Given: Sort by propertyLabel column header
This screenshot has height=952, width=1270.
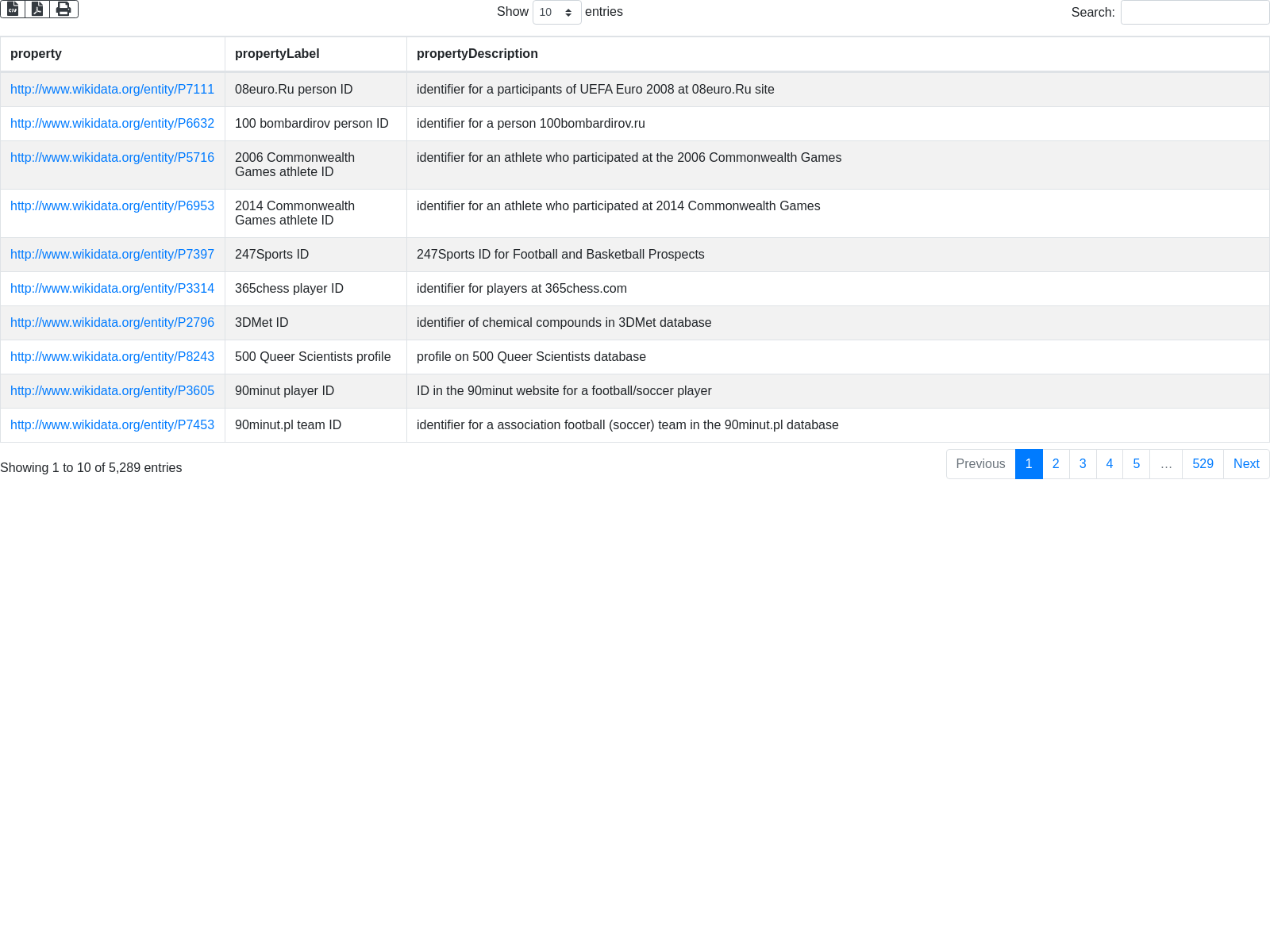Looking at the screenshot, I should coord(277,54).
